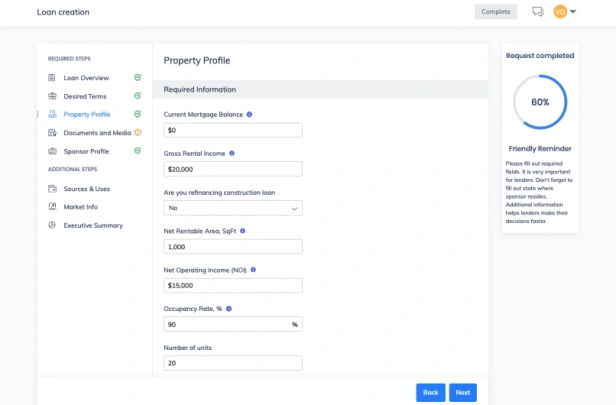Screen dimensions: 616x405
Task: Click info icon next to Gross Rental Income
Action: pos(232,153)
